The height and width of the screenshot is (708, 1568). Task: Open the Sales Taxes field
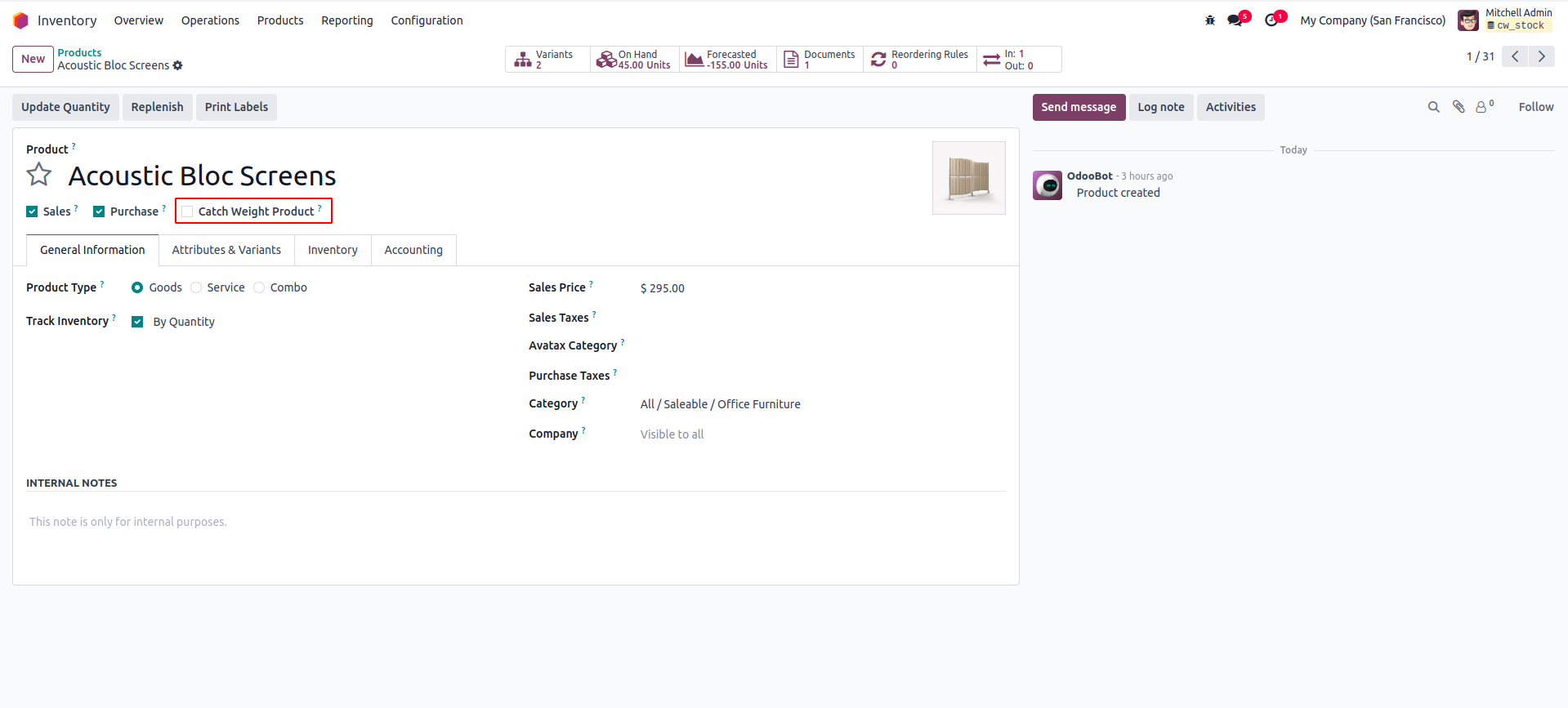tap(822, 318)
